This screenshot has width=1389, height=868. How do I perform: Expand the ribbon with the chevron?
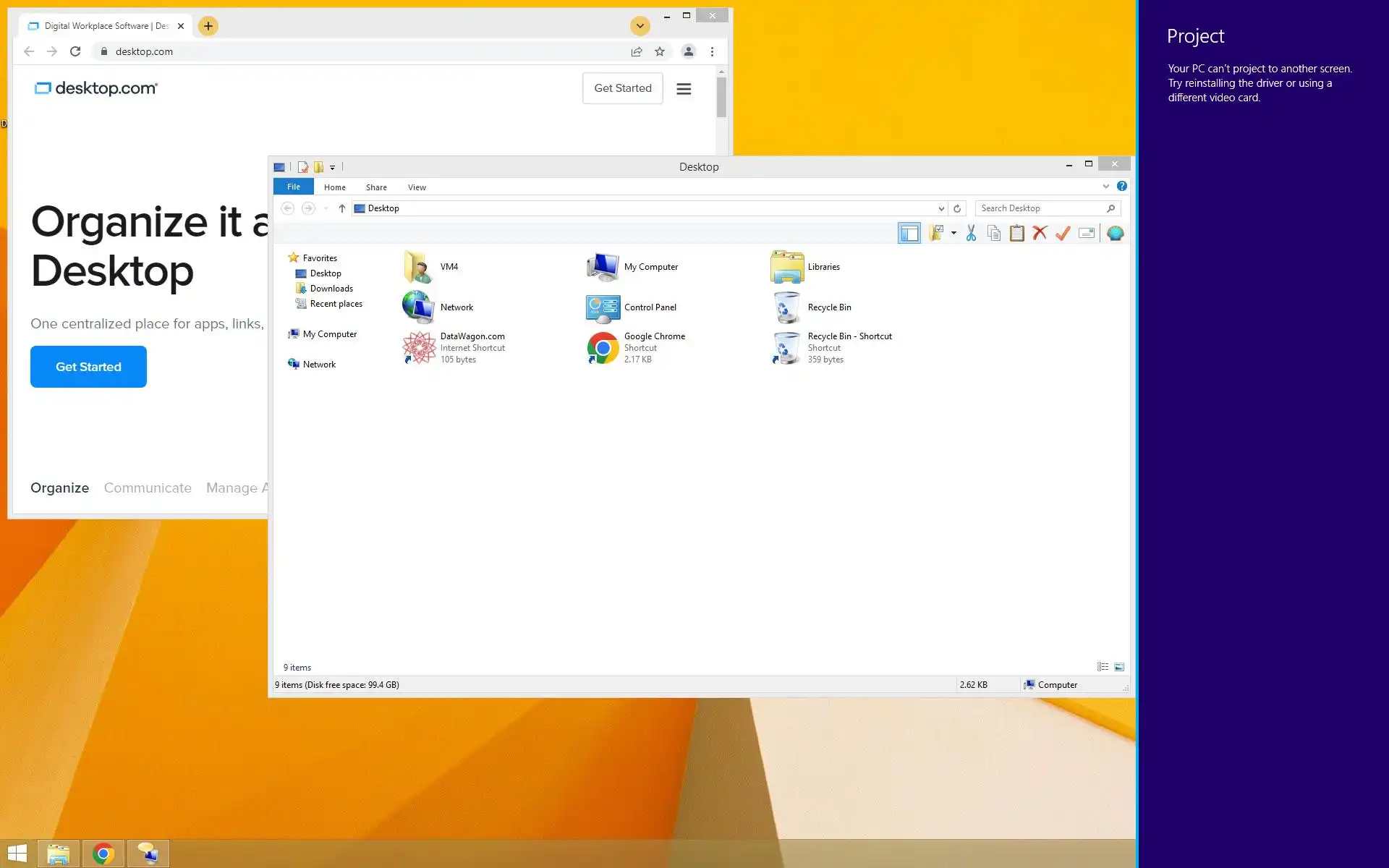[x=1105, y=187]
